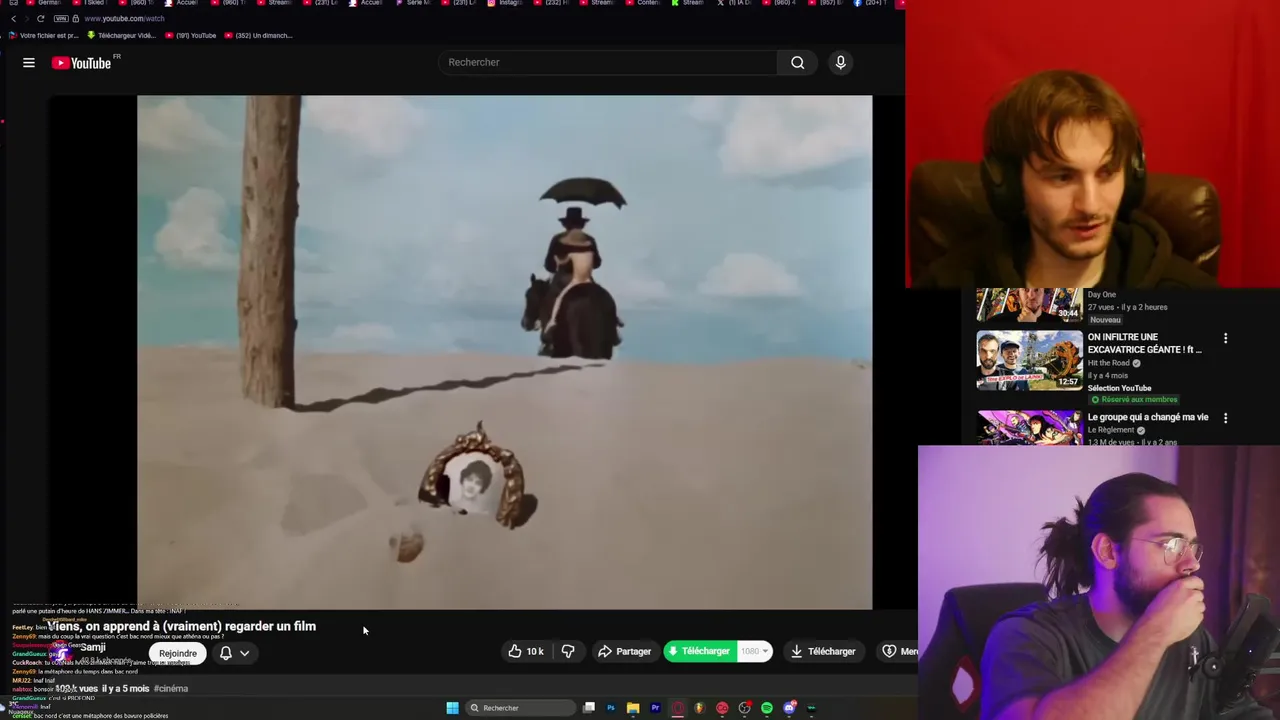Select the youtube.com/watch address bar
The height and width of the screenshot is (720, 1280).
click(124, 18)
